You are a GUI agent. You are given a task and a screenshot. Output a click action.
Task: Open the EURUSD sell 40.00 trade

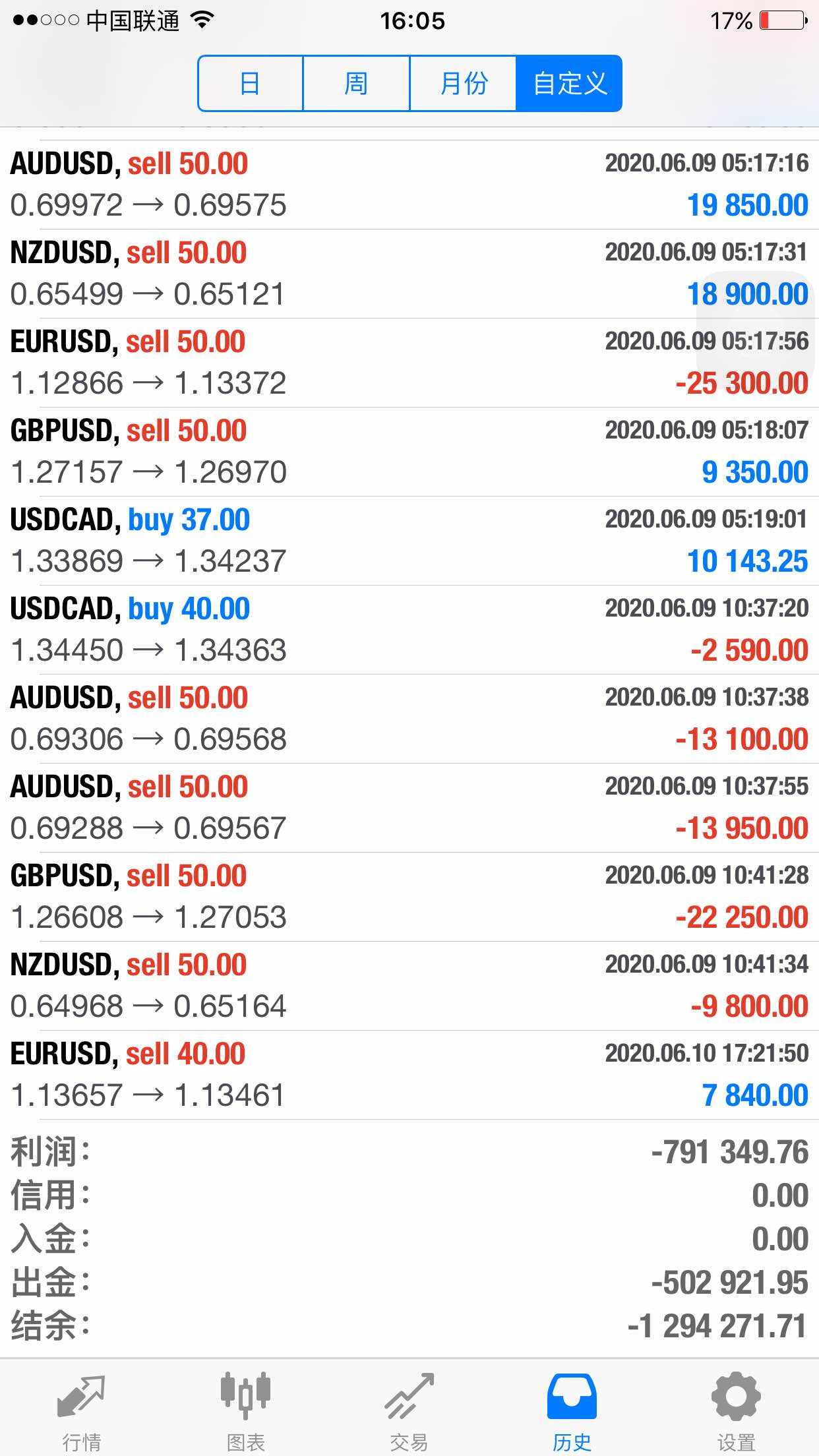click(409, 1075)
